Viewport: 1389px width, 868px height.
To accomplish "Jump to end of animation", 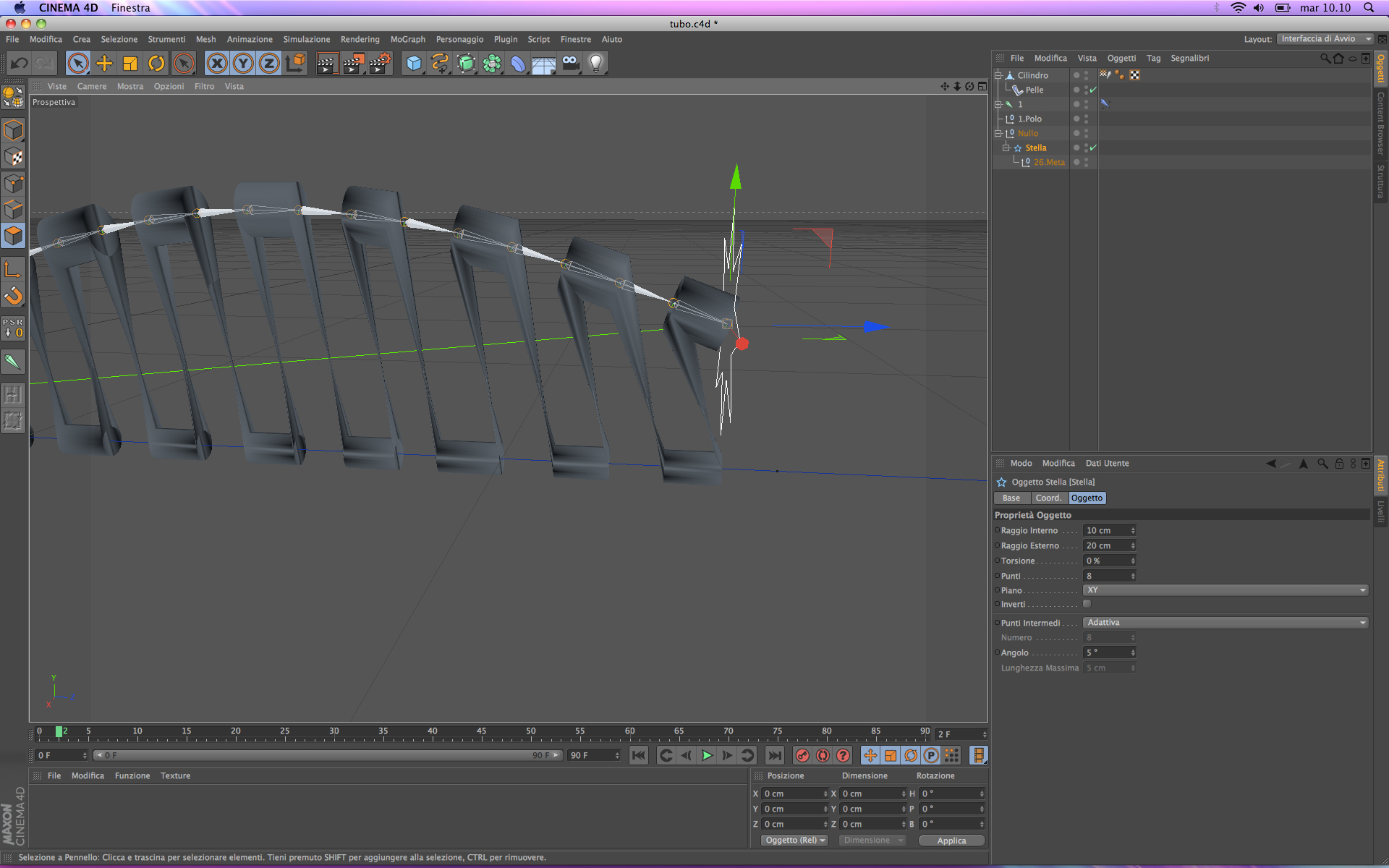I will (774, 755).
